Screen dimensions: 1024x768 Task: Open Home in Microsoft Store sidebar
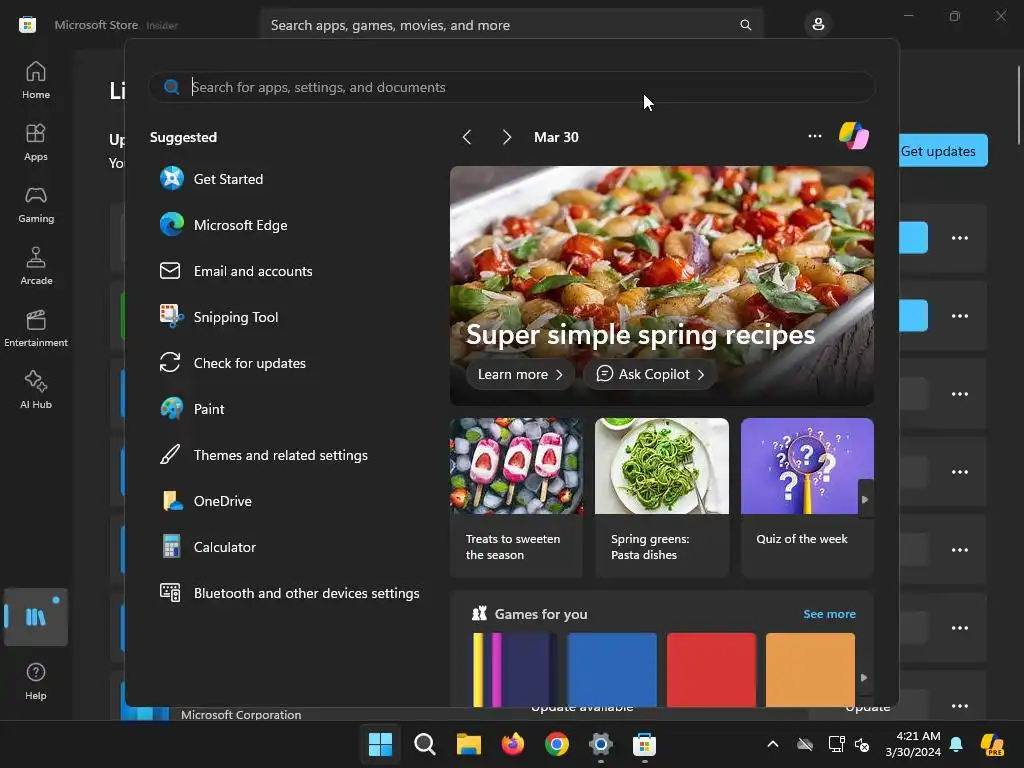[x=36, y=80]
